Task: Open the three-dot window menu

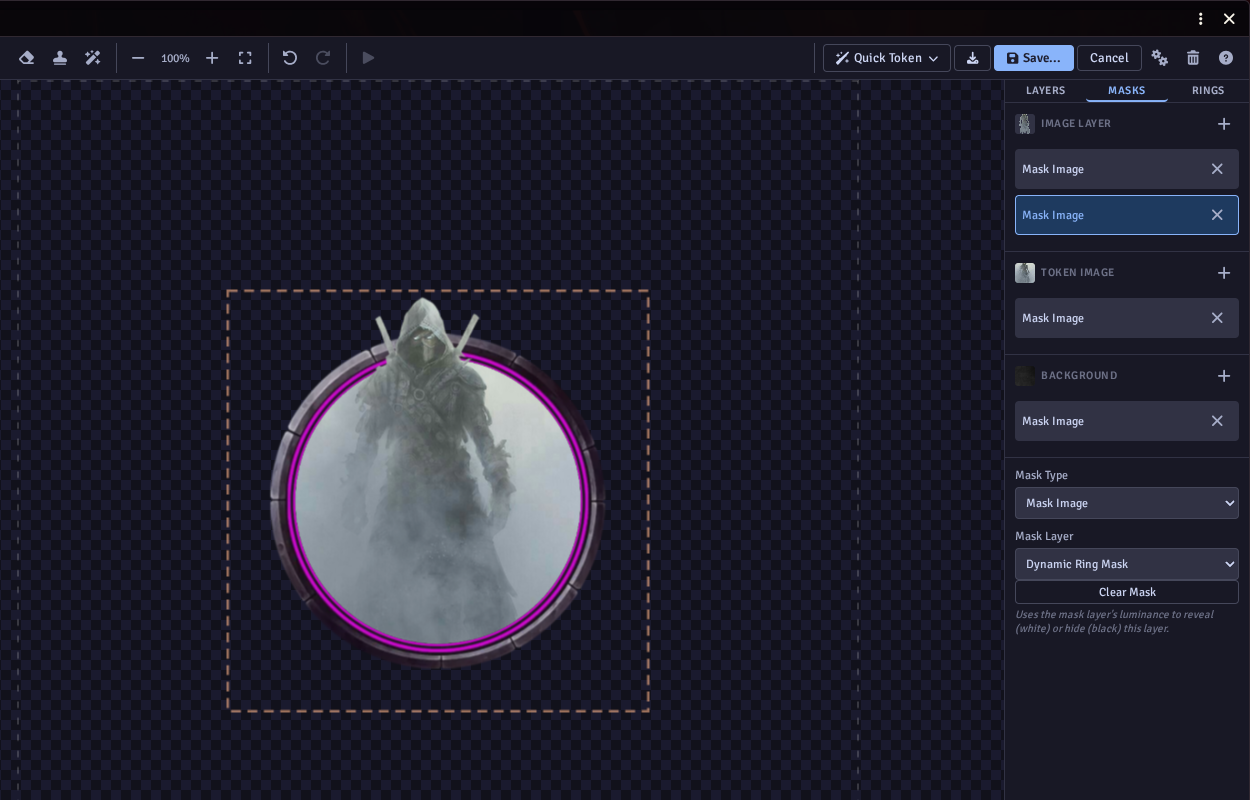Action: 1201,19
